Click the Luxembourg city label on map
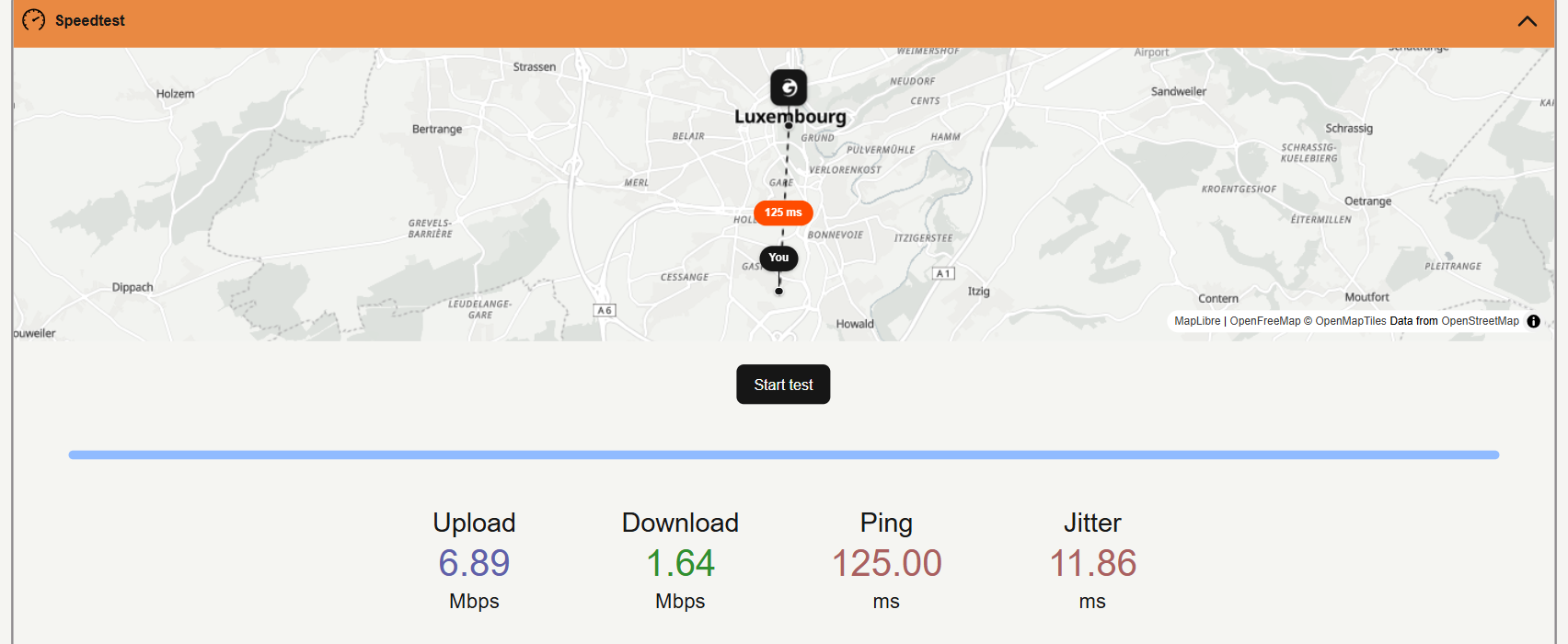Image resolution: width=1568 pixels, height=644 pixels. [790, 117]
